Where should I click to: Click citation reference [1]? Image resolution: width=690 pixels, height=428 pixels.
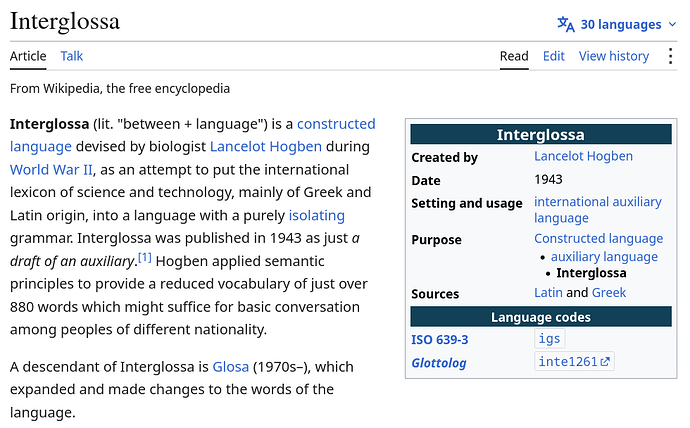[x=145, y=257]
